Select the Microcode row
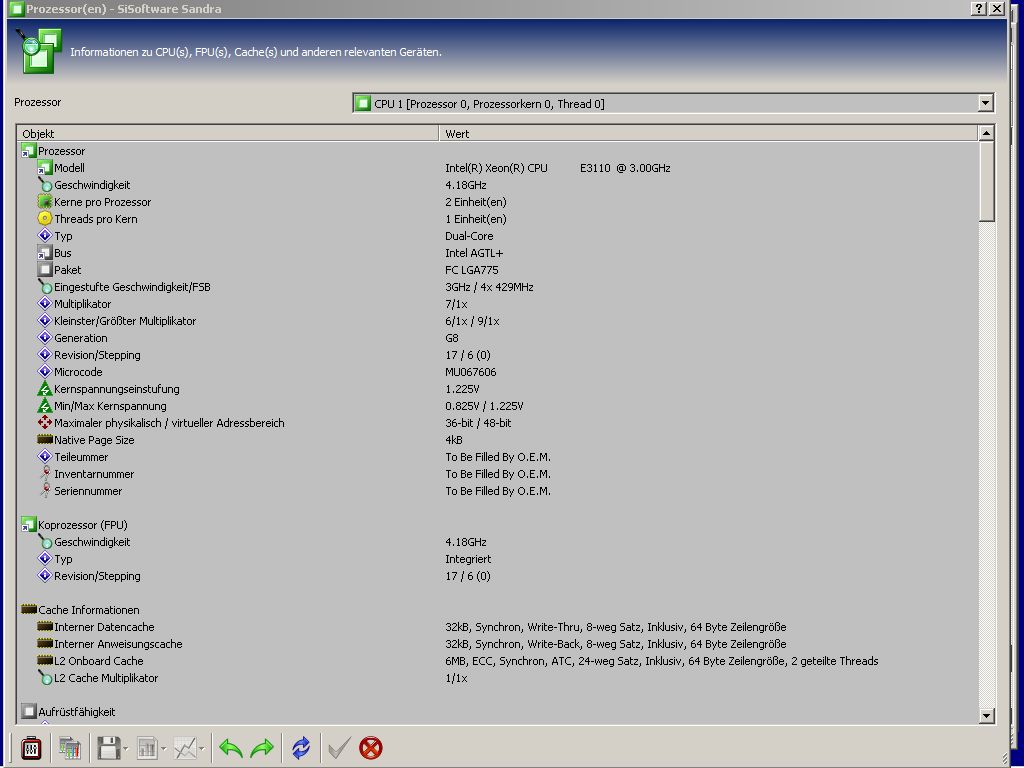The width and height of the screenshot is (1024, 768). click(498, 372)
